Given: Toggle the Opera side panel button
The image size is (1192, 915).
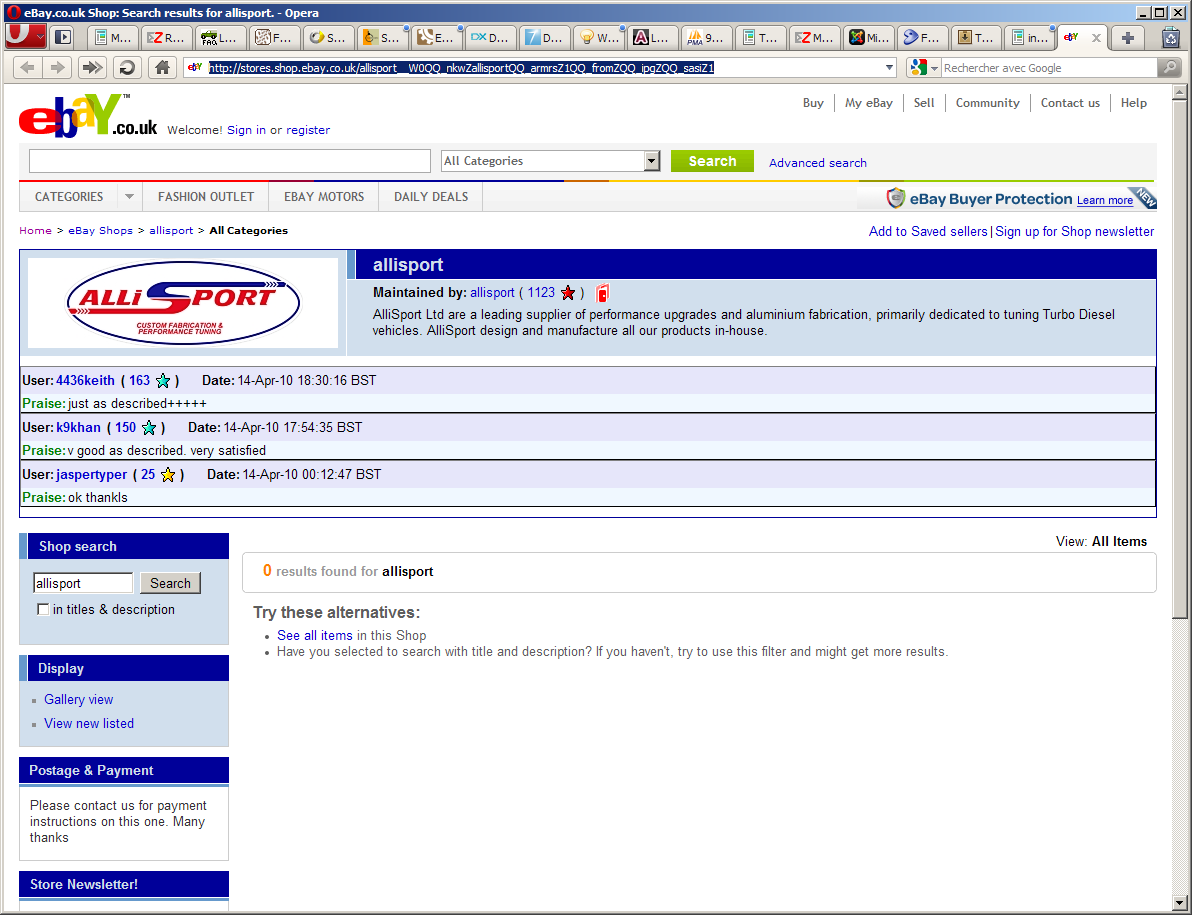Looking at the screenshot, I should point(63,38).
